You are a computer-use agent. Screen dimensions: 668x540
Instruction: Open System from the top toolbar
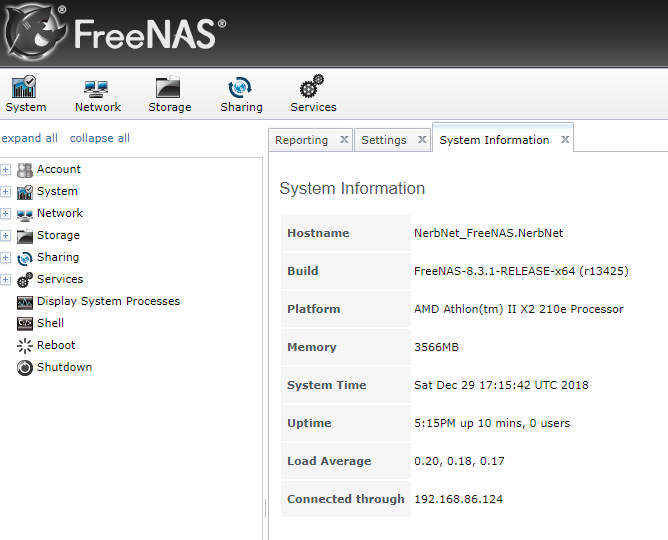pos(26,94)
